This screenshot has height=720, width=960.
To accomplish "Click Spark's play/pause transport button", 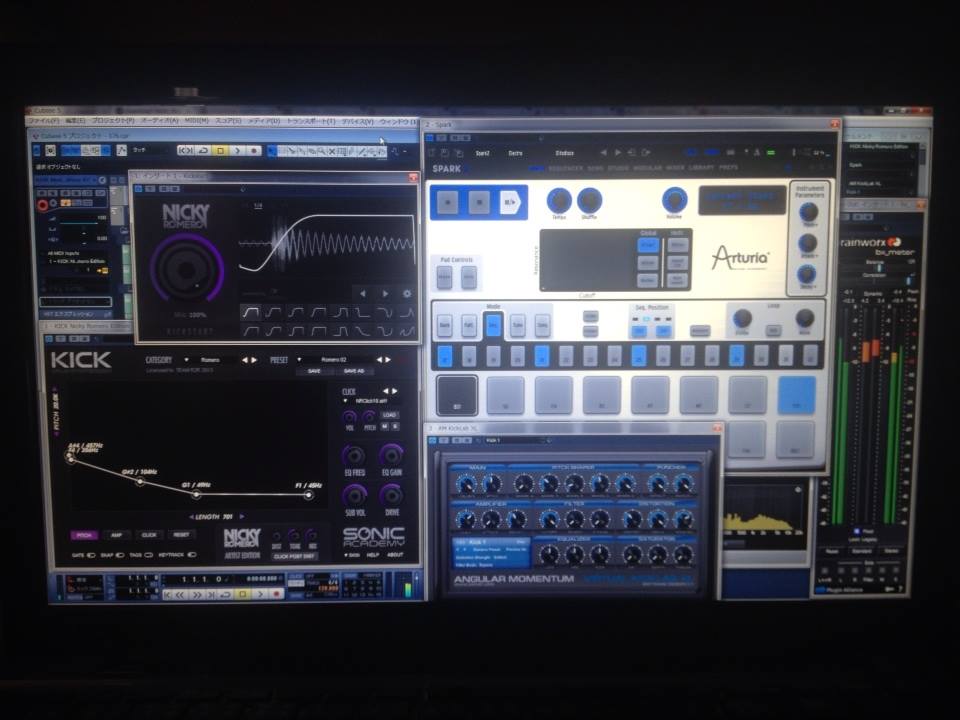I will pos(510,202).
